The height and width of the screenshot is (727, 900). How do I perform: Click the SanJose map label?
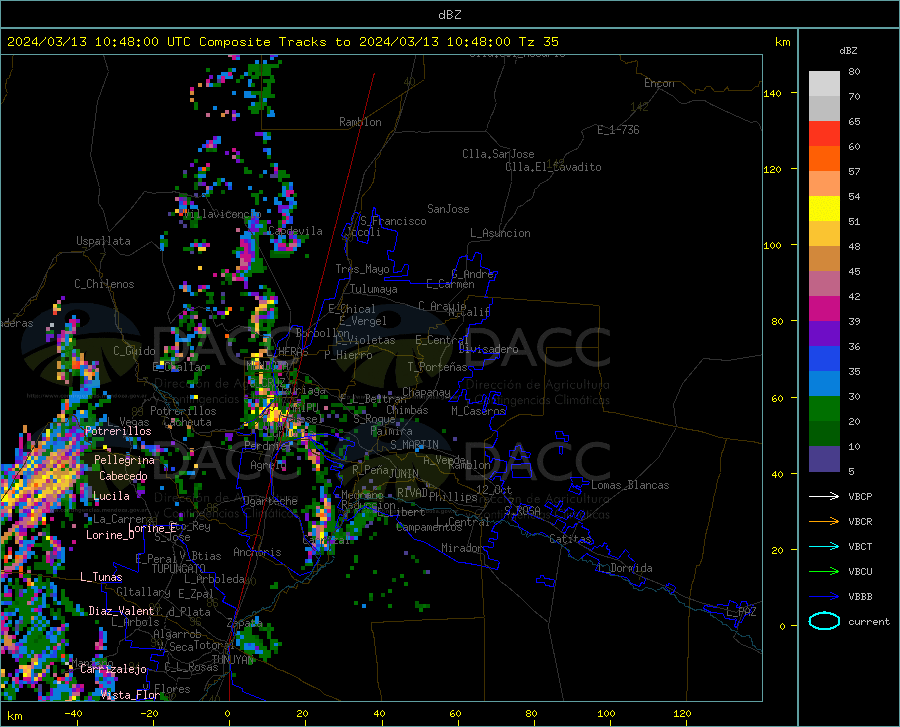pyautogui.click(x=448, y=209)
